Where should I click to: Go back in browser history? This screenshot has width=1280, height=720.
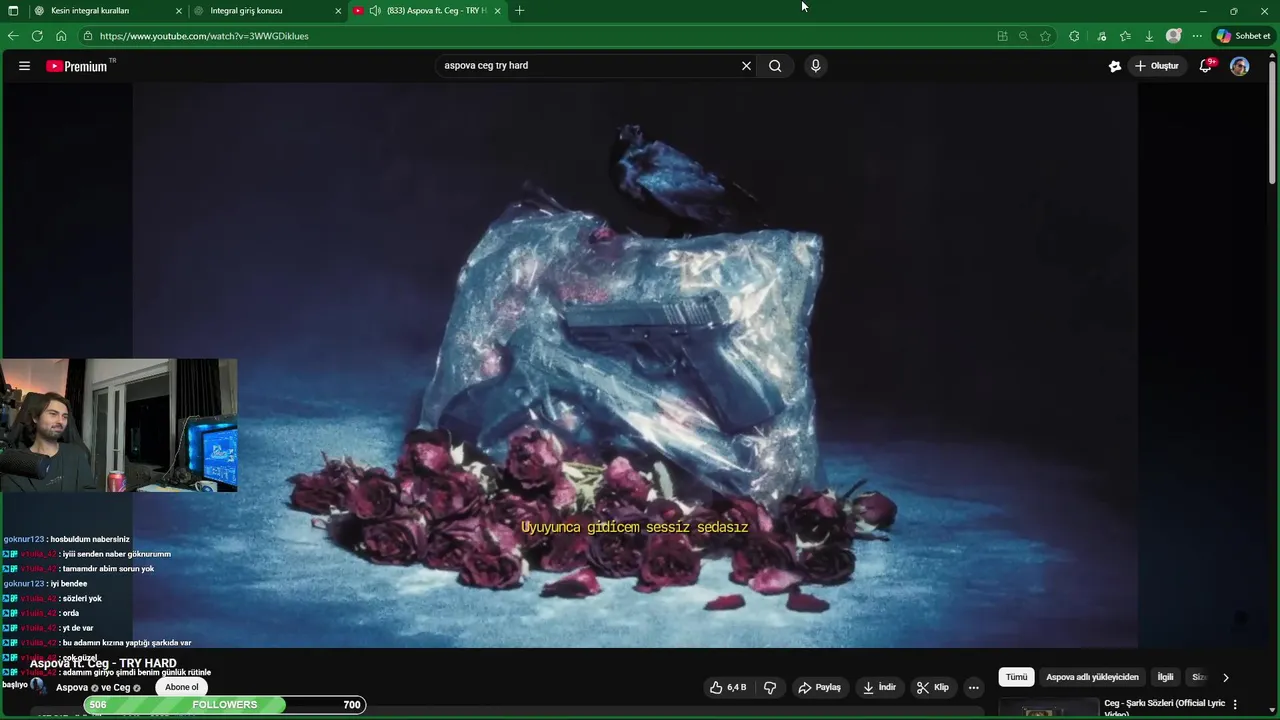[13, 36]
